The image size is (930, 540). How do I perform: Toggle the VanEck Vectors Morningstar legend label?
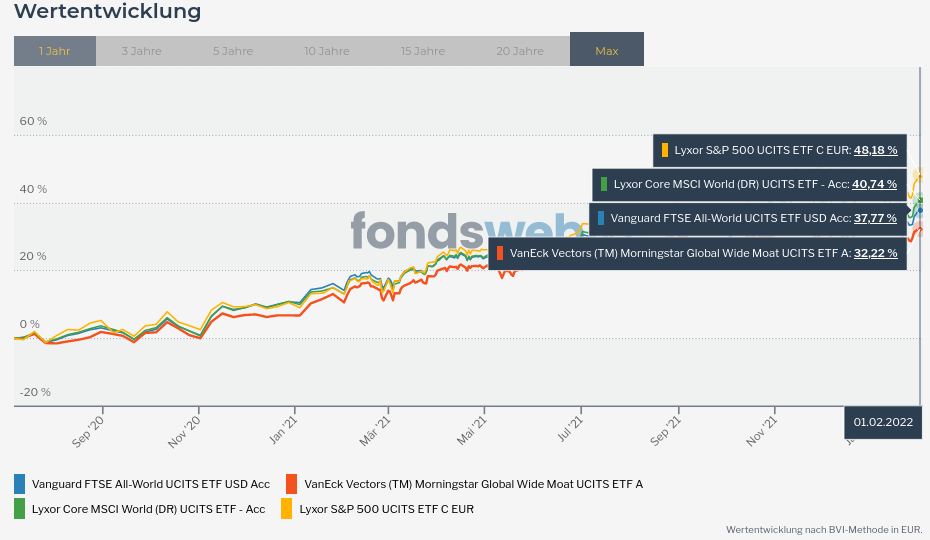coord(473,484)
